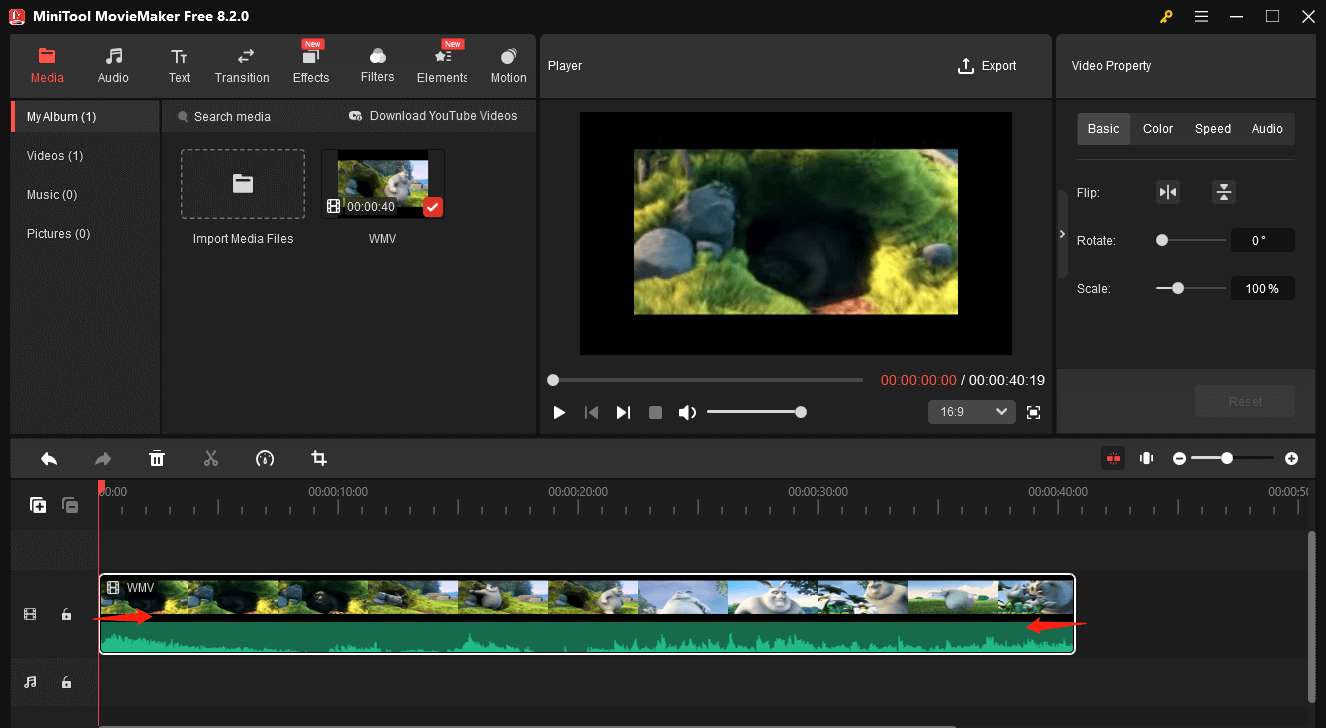Screen dimensions: 1326x728
Task: Open the Text tab
Action: pyautogui.click(x=179, y=65)
